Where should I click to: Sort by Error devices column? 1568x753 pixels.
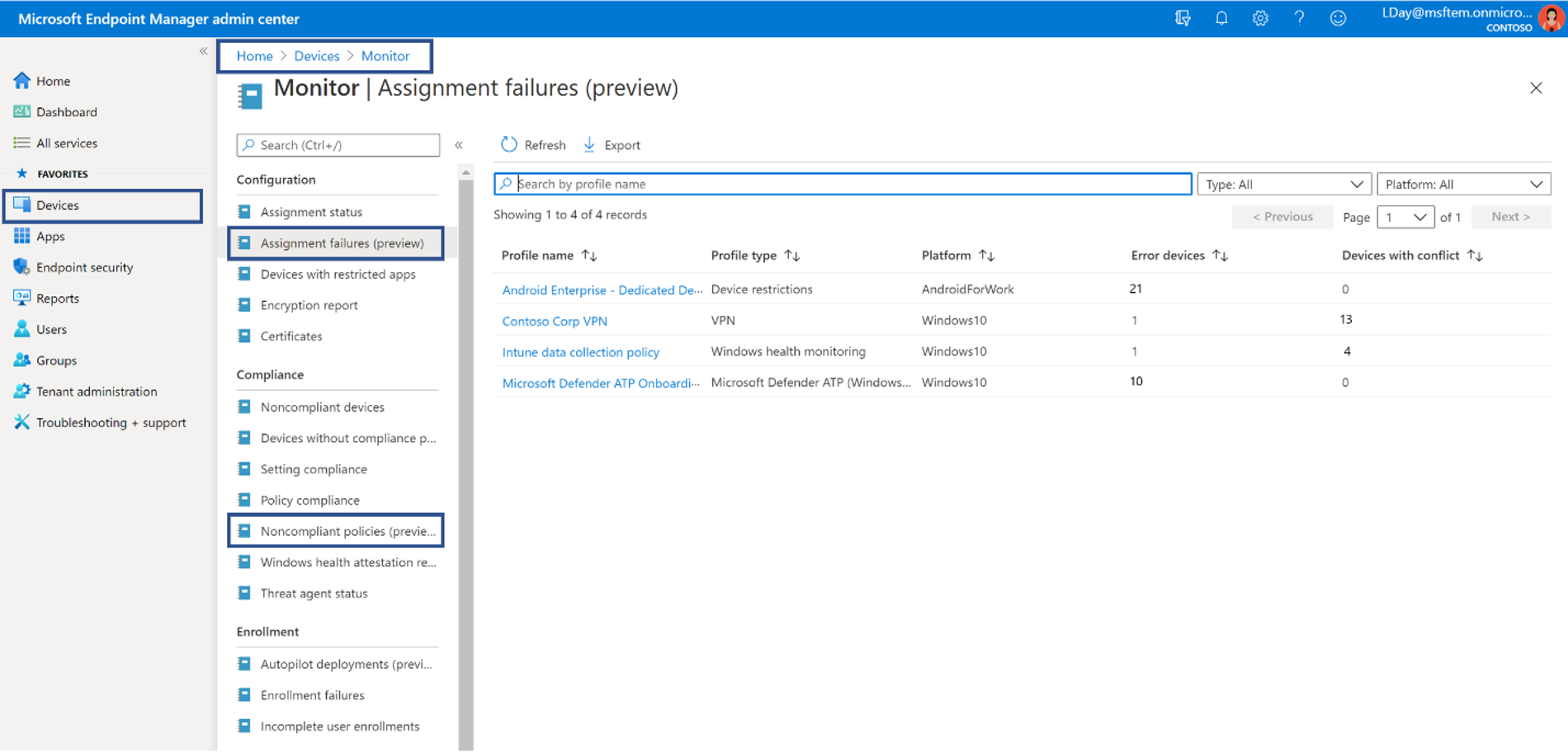coord(1179,255)
